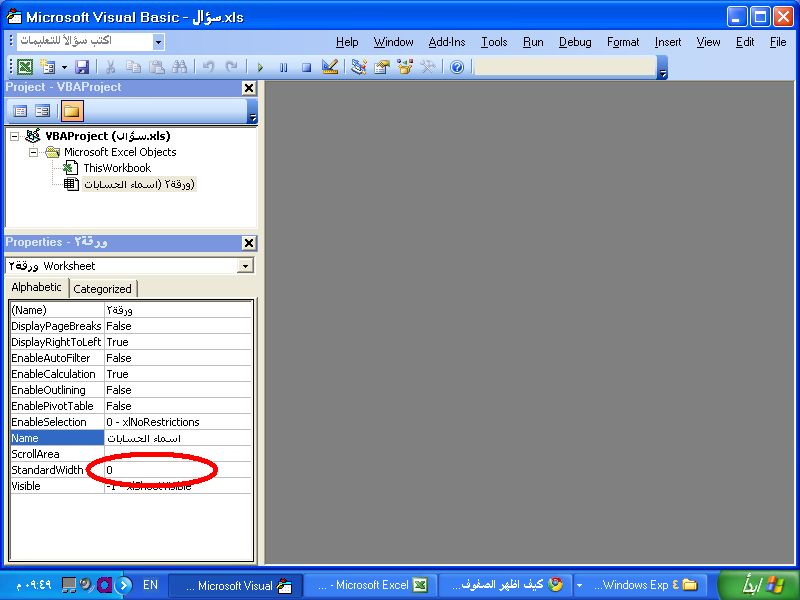
Task: Open the Properties Window toolbar icon
Action: [382, 67]
